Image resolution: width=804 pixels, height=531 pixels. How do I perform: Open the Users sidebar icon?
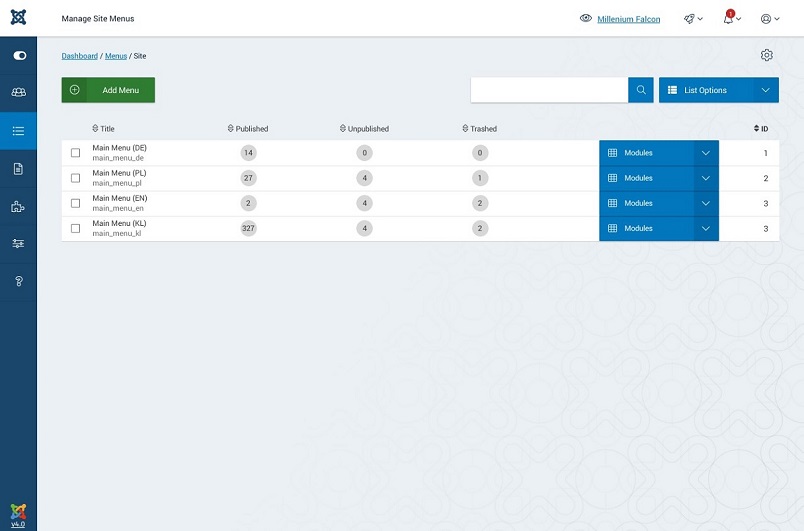point(18,93)
